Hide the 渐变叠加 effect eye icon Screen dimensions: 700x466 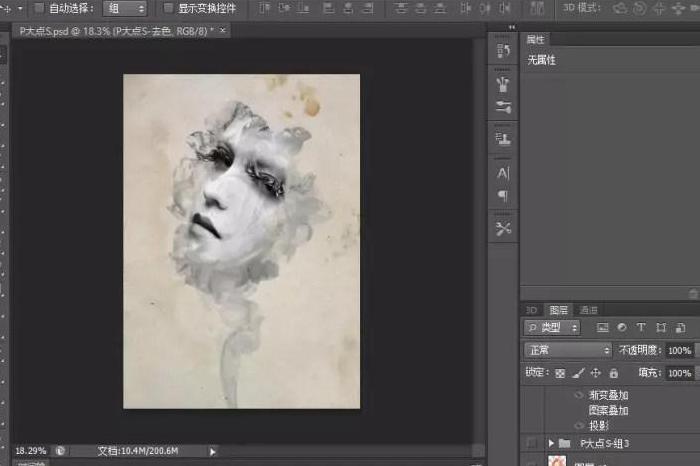[579, 395]
